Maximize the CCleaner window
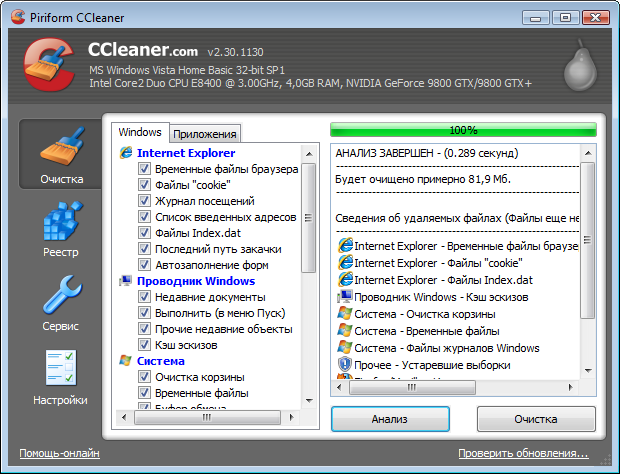This screenshot has width=620, height=474. click(565, 17)
